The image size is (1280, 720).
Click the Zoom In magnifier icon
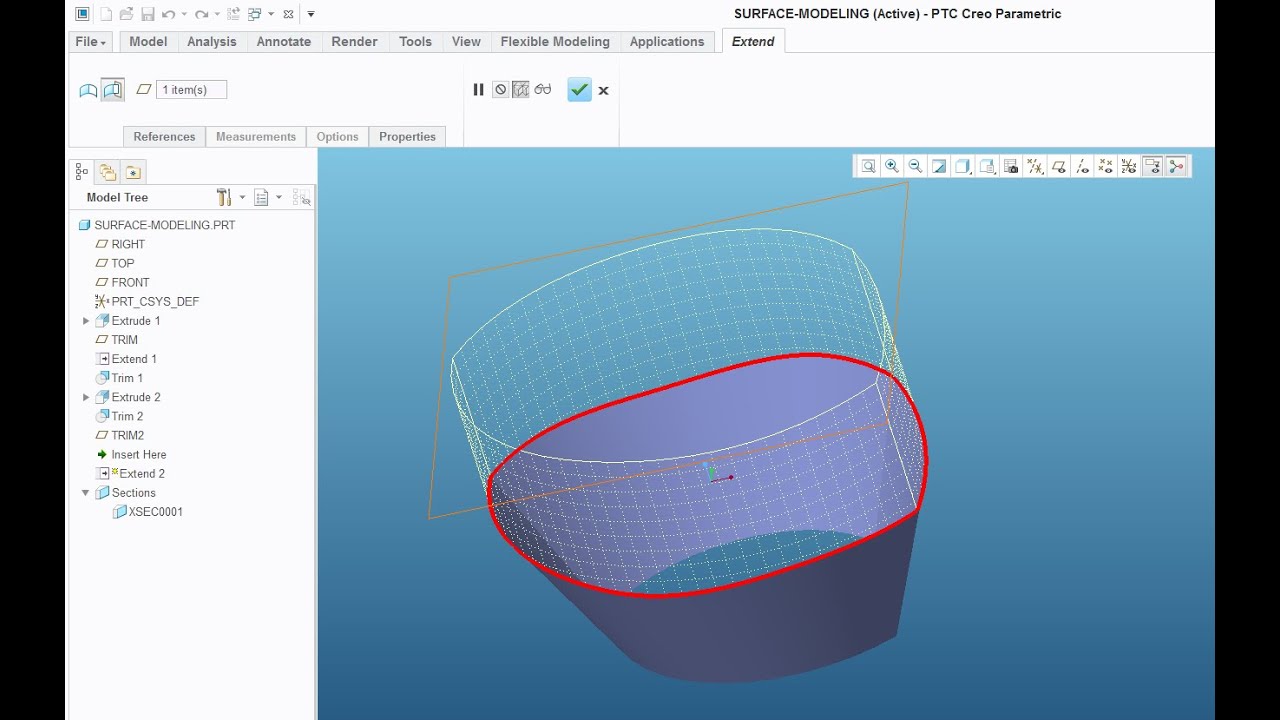click(x=891, y=167)
